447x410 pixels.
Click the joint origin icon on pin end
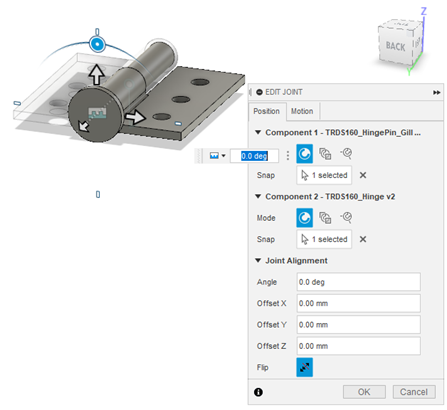pyautogui.click(x=97, y=113)
